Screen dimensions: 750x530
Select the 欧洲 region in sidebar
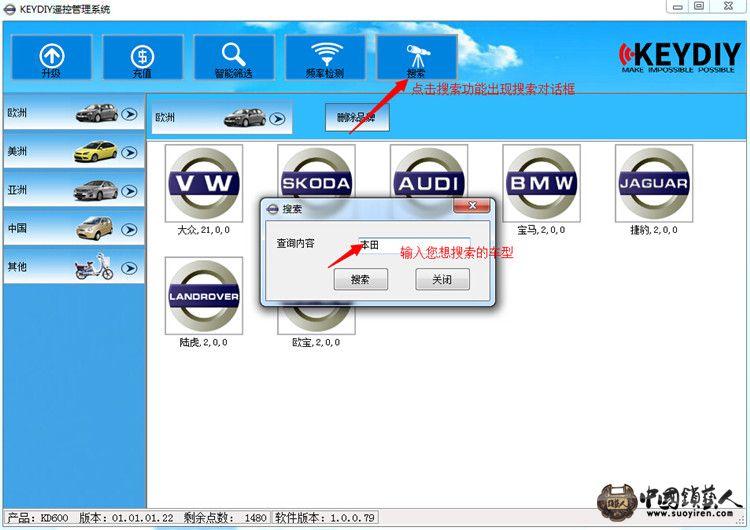[74, 113]
